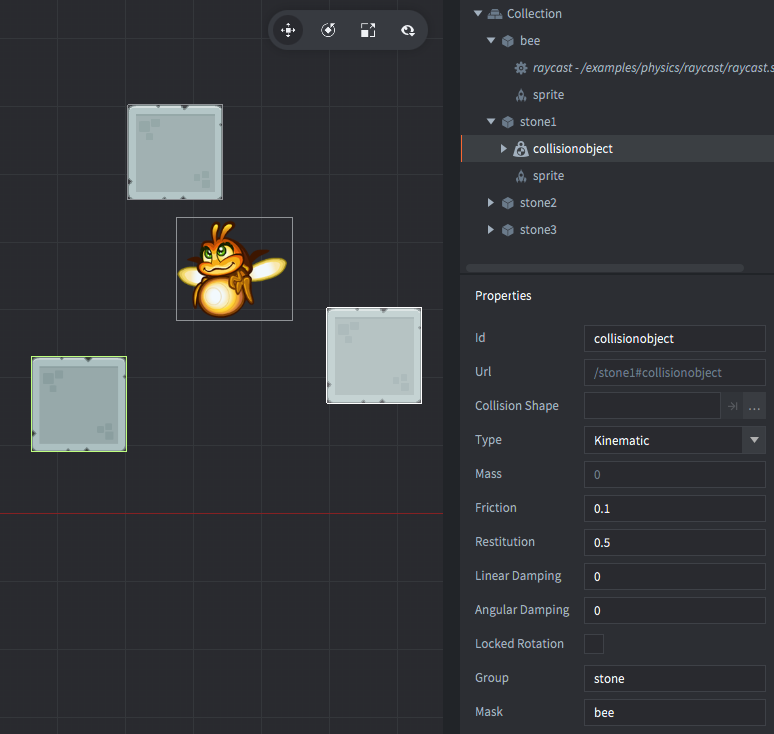The height and width of the screenshot is (734, 774).
Task: Collapse the root Collection node
Action: (478, 14)
